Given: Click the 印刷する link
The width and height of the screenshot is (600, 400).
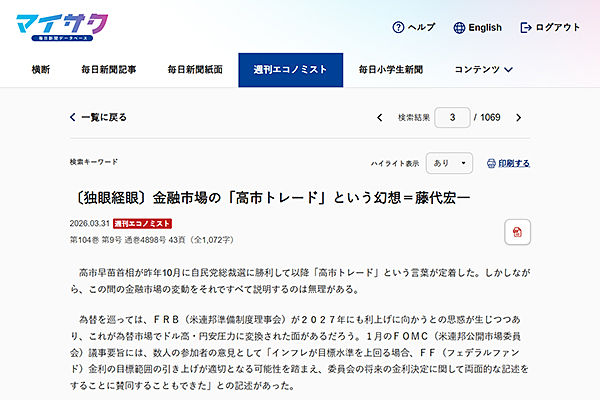Looking at the screenshot, I should pos(514,163).
